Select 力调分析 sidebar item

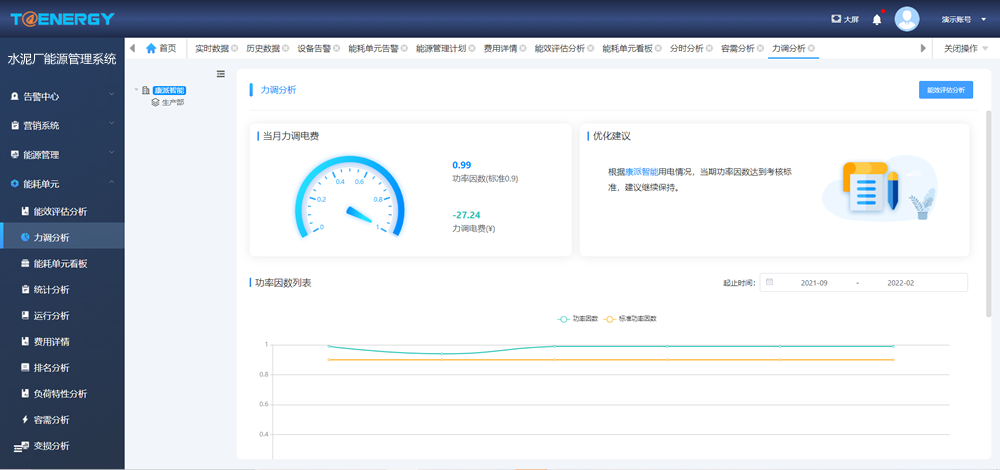62,237
